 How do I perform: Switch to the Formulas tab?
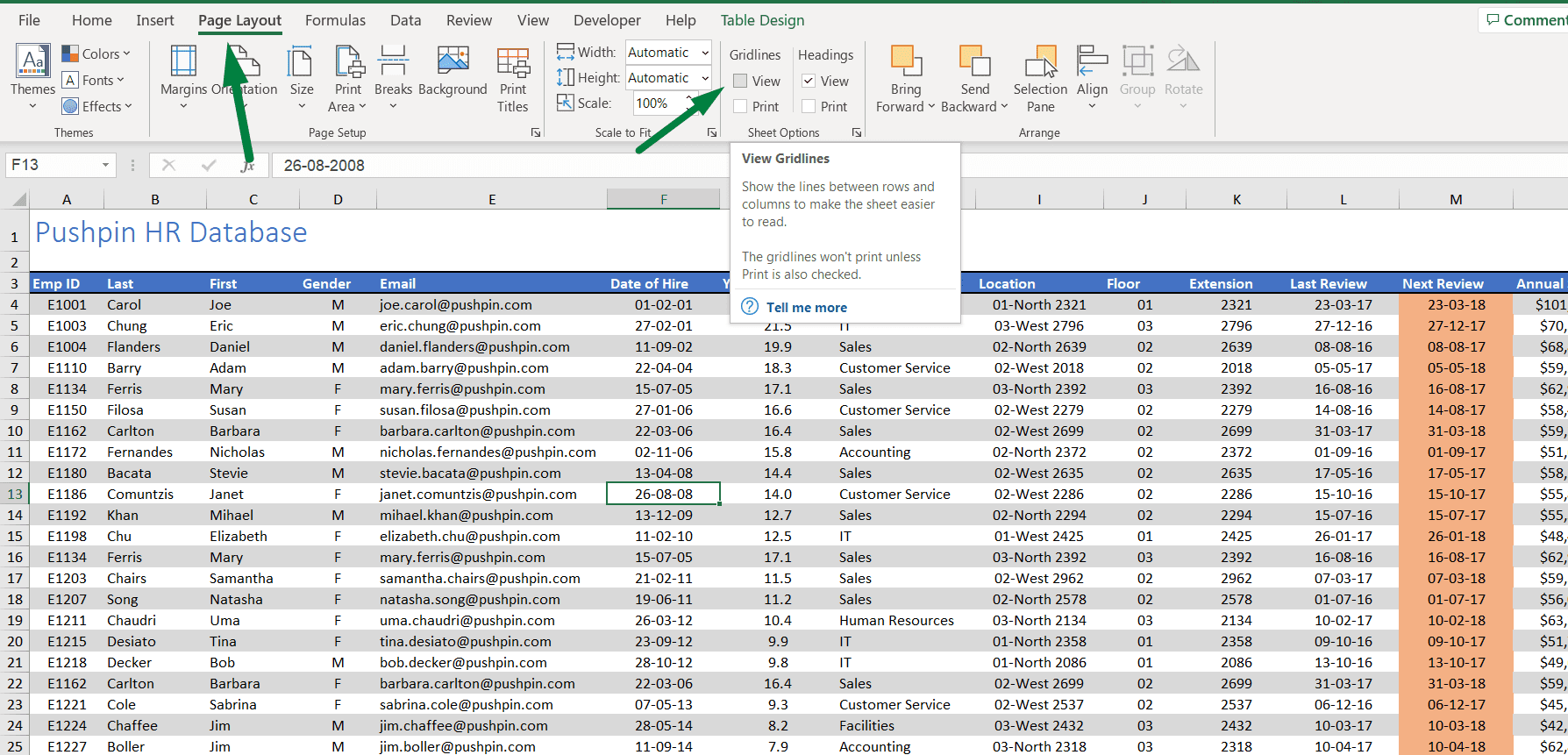[335, 19]
